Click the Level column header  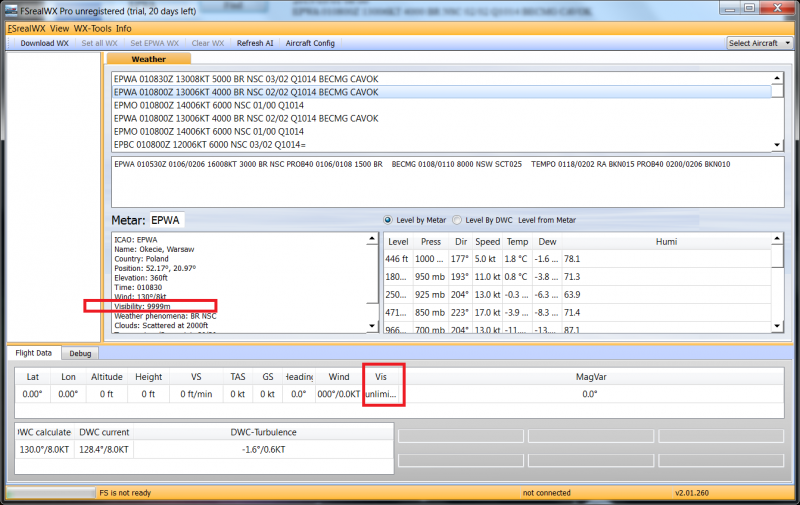(398, 242)
